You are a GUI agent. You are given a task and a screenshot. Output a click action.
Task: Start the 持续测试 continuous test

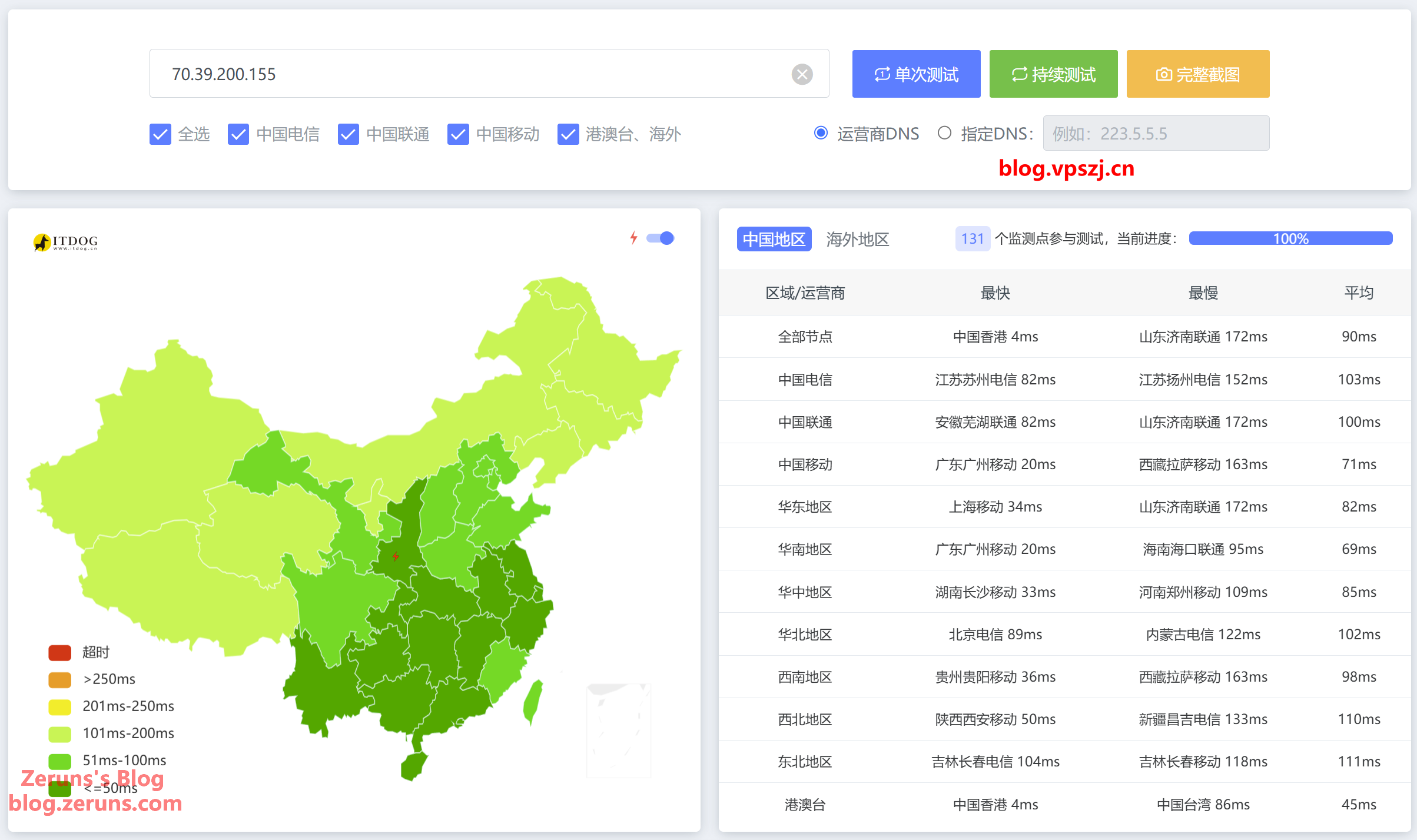(x=1053, y=74)
